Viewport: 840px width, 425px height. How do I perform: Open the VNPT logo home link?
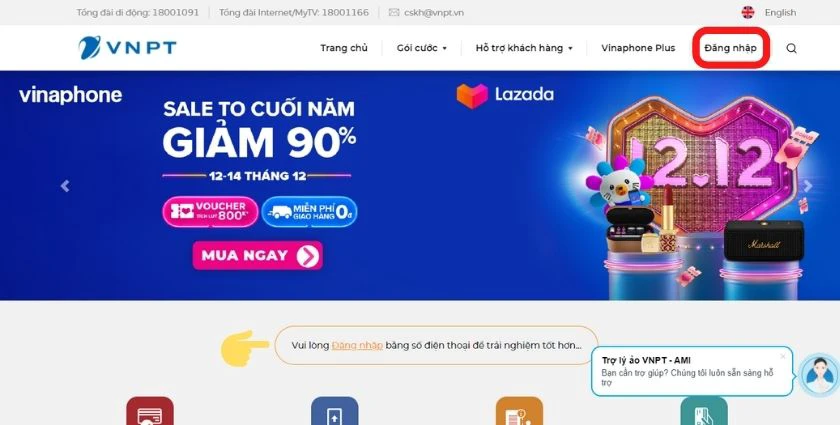pyautogui.click(x=127, y=48)
